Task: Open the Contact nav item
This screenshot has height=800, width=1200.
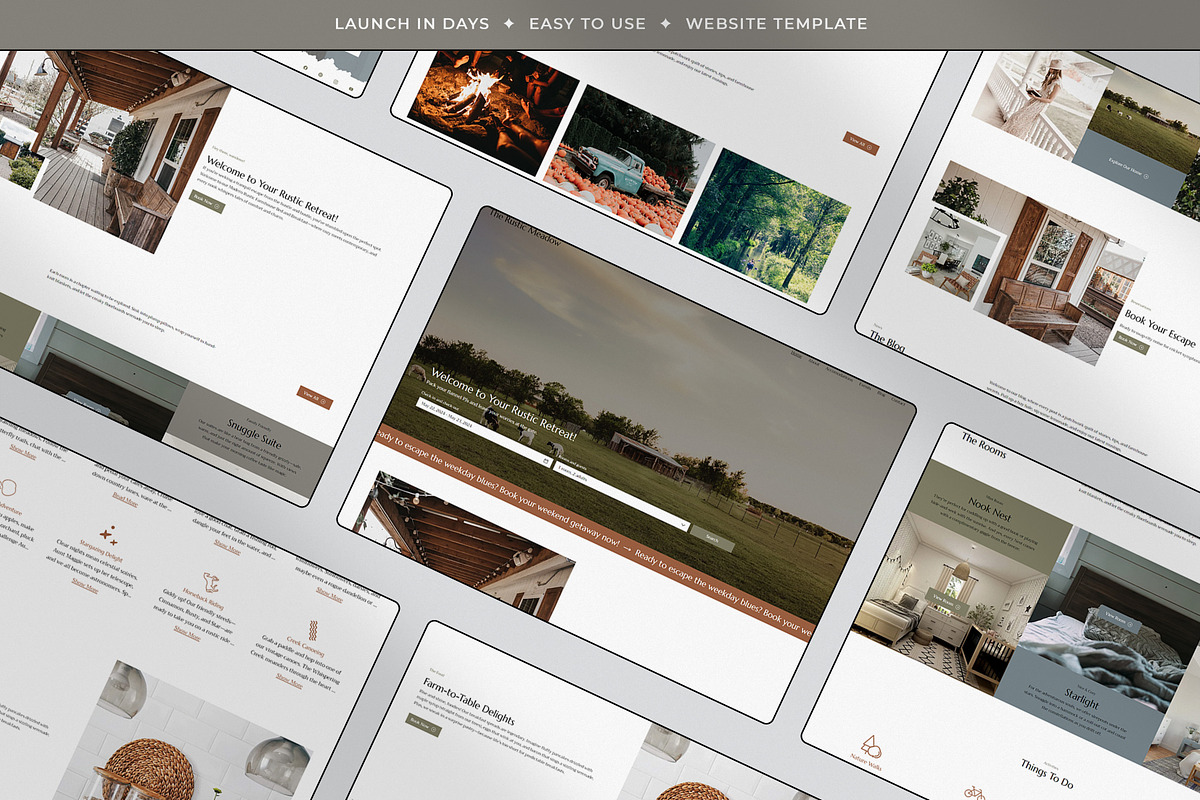Action: [897, 401]
